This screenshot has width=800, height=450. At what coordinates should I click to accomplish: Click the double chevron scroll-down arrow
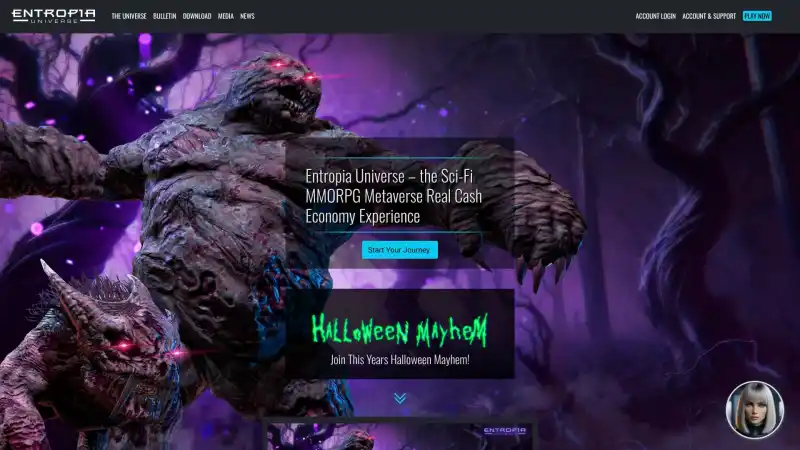pyautogui.click(x=400, y=398)
